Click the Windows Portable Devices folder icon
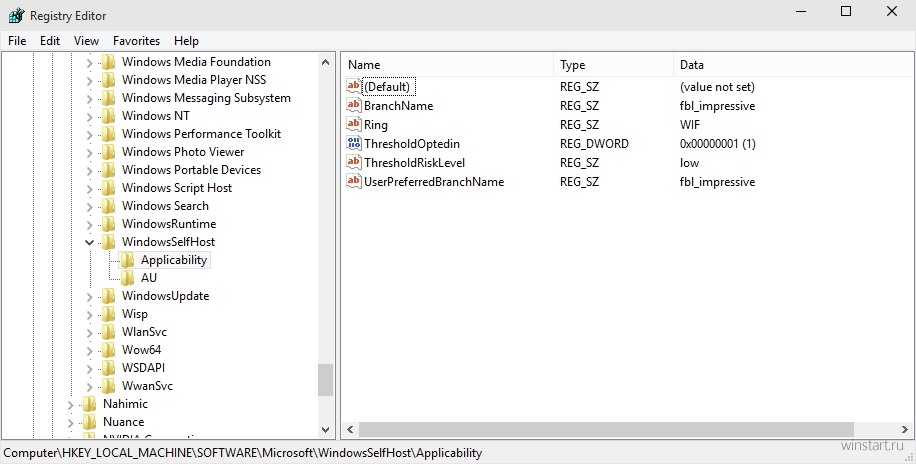Image resolution: width=916 pixels, height=464 pixels. (109, 170)
